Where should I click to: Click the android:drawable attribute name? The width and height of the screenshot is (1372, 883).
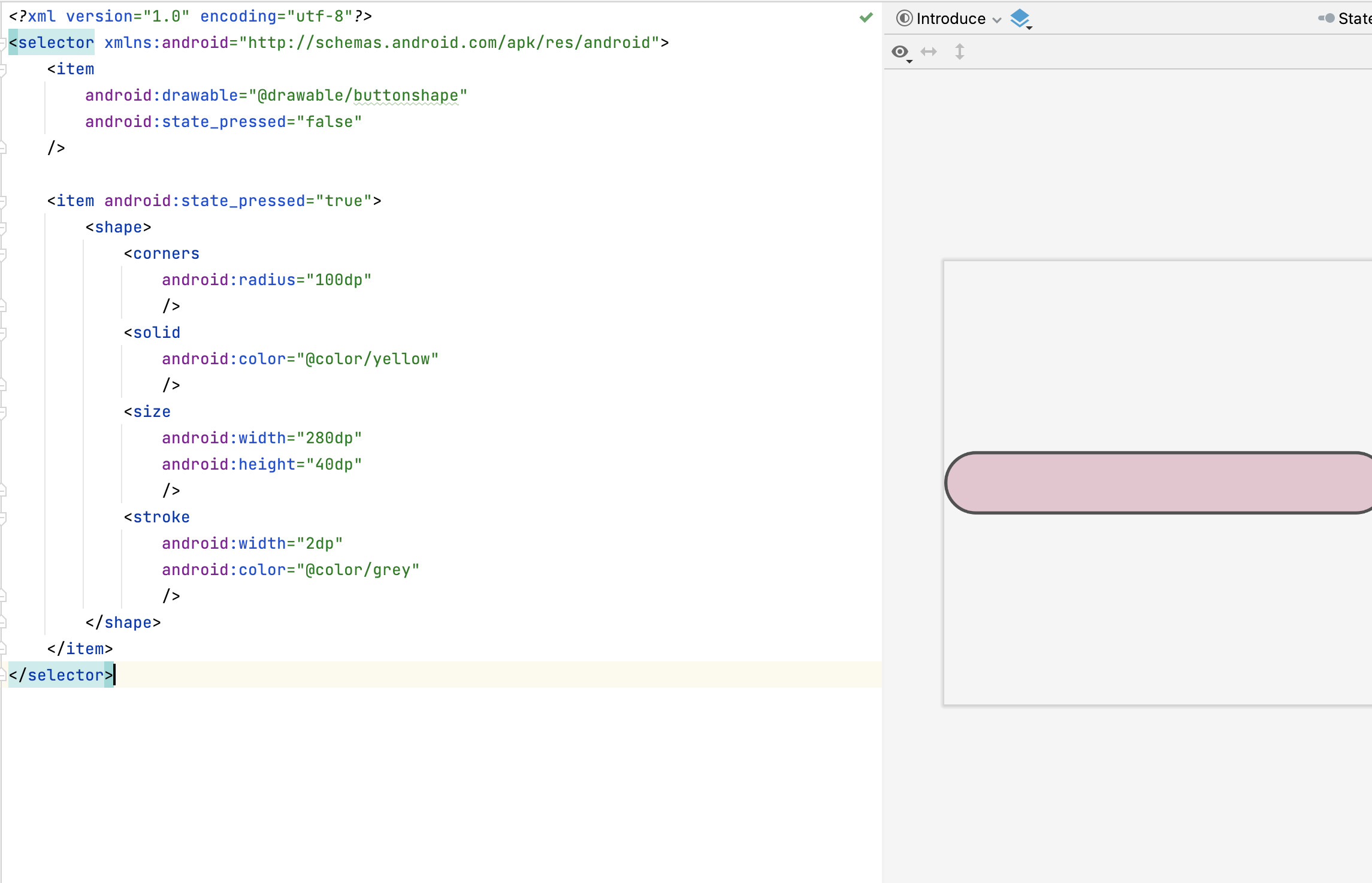[x=162, y=96]
